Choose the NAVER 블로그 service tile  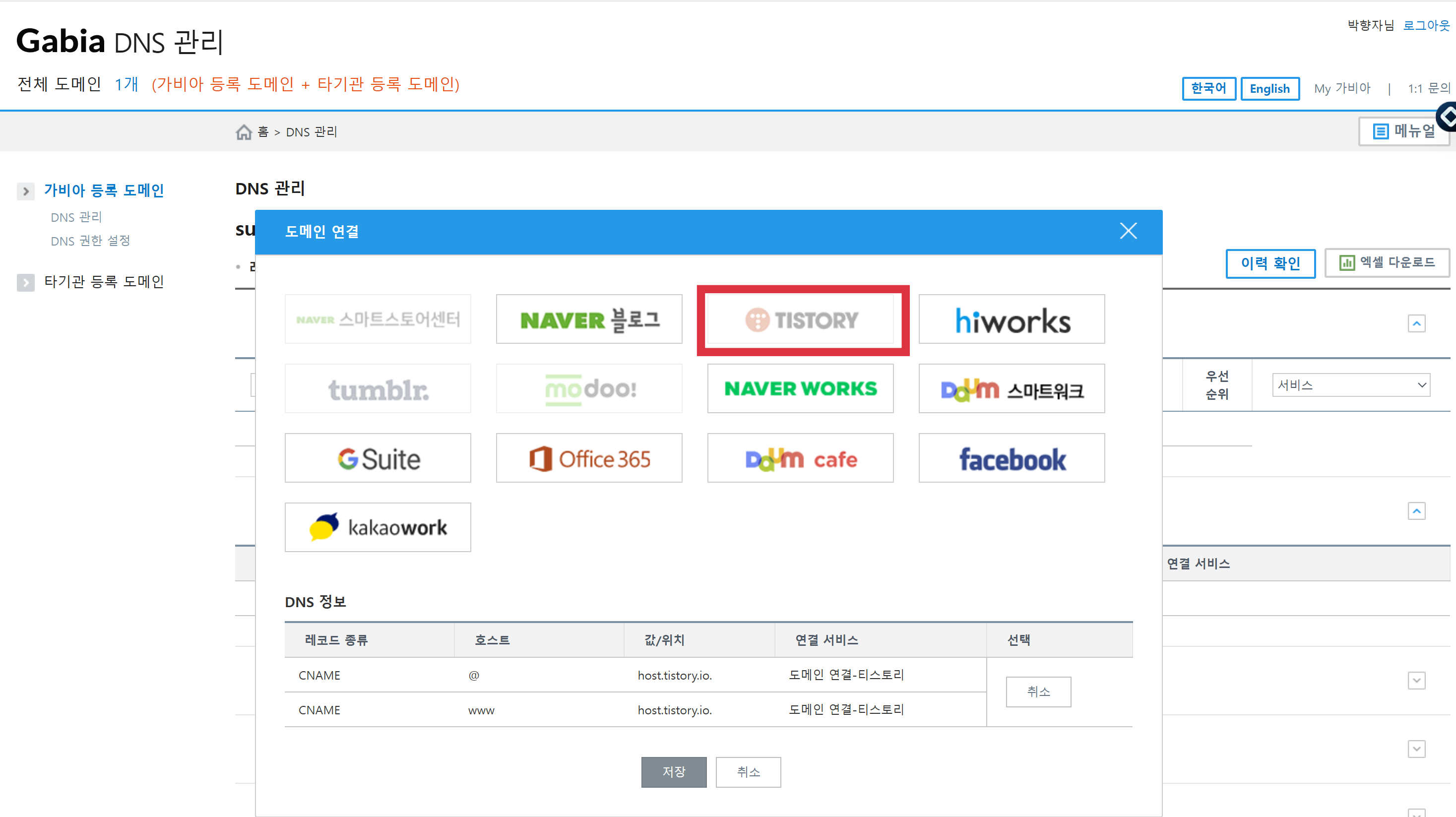coord(589,319)
